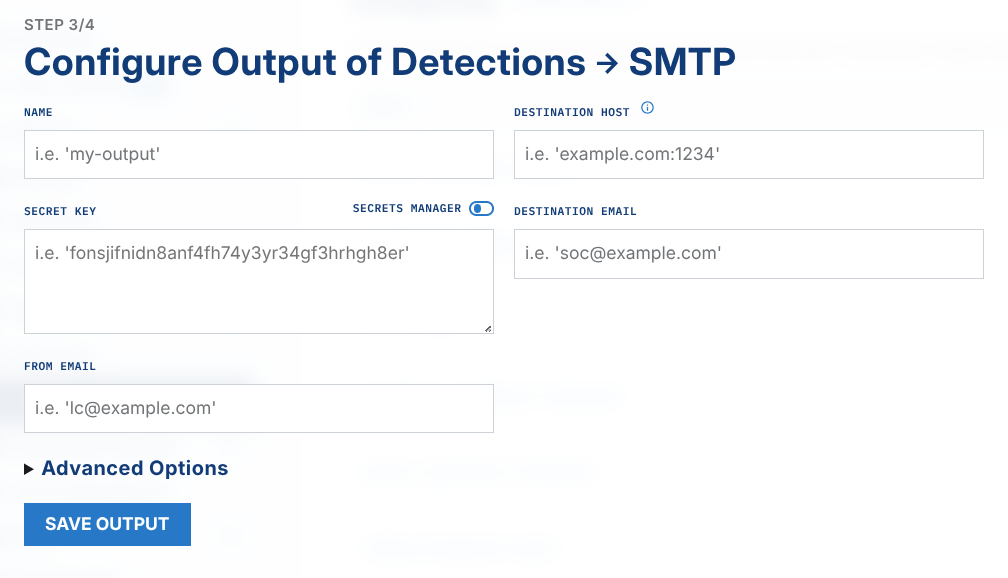
Task: Click the FROM EMAIL label
Action: click(x=60, y=367)
